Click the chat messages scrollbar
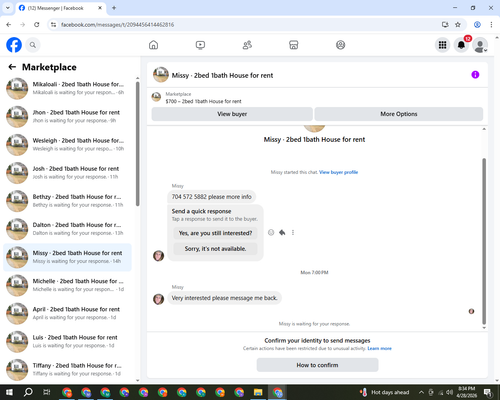The height and width of the screenshot is (400, 500). pos(484,241)
